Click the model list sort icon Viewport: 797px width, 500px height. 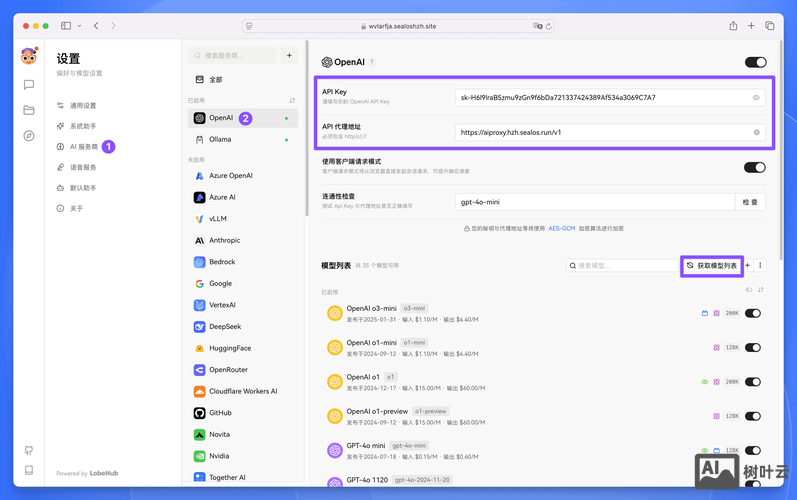[x=761, y=290]
